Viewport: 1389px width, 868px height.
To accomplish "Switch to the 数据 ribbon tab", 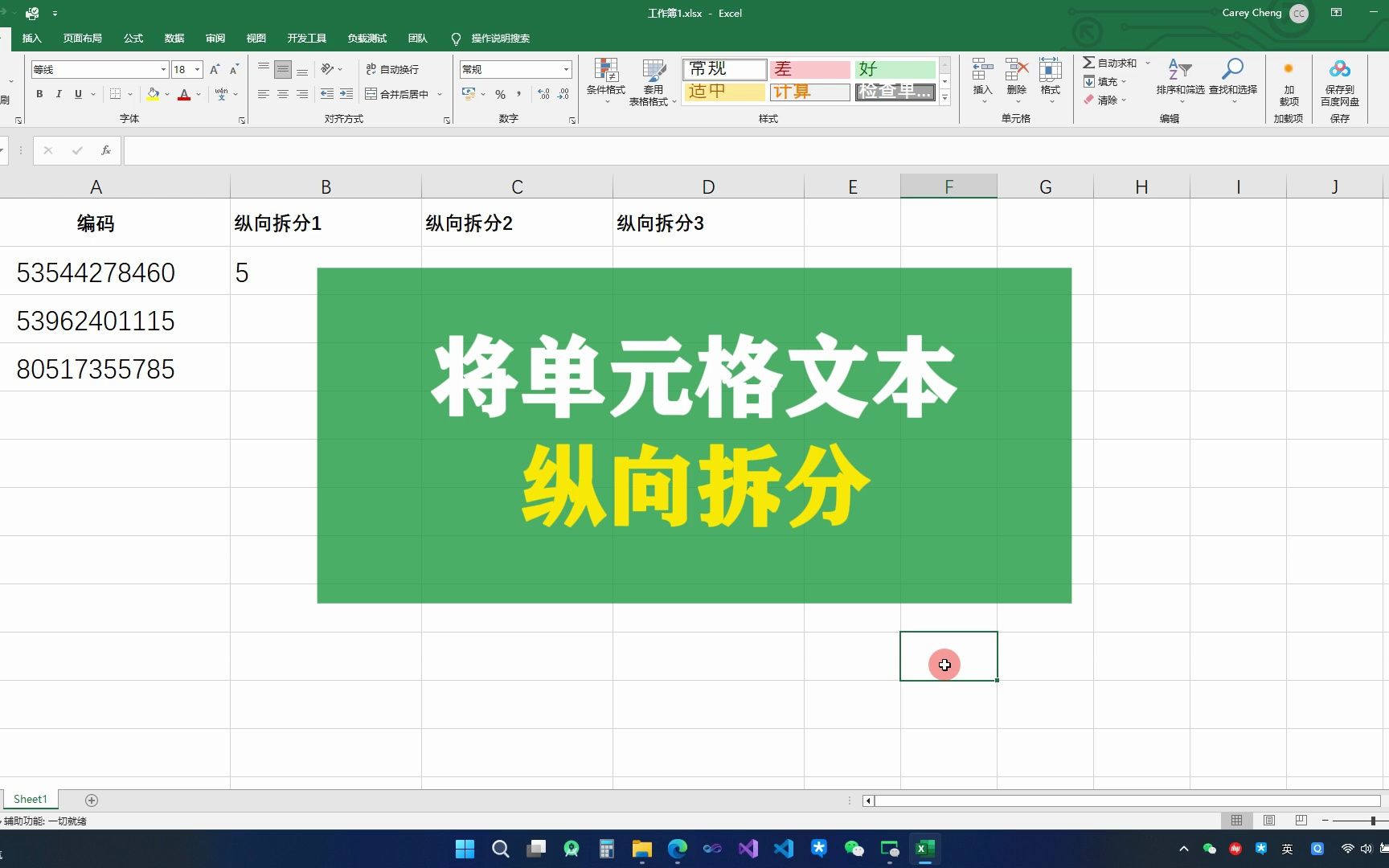I will pyautogui.click(x=174, y=38).
